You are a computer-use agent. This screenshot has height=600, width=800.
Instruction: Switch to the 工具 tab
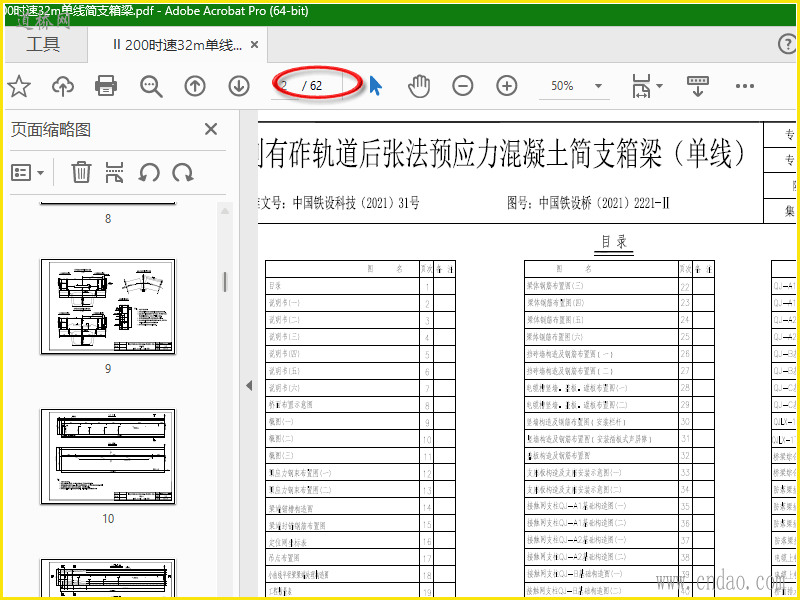tap(43, 44)
